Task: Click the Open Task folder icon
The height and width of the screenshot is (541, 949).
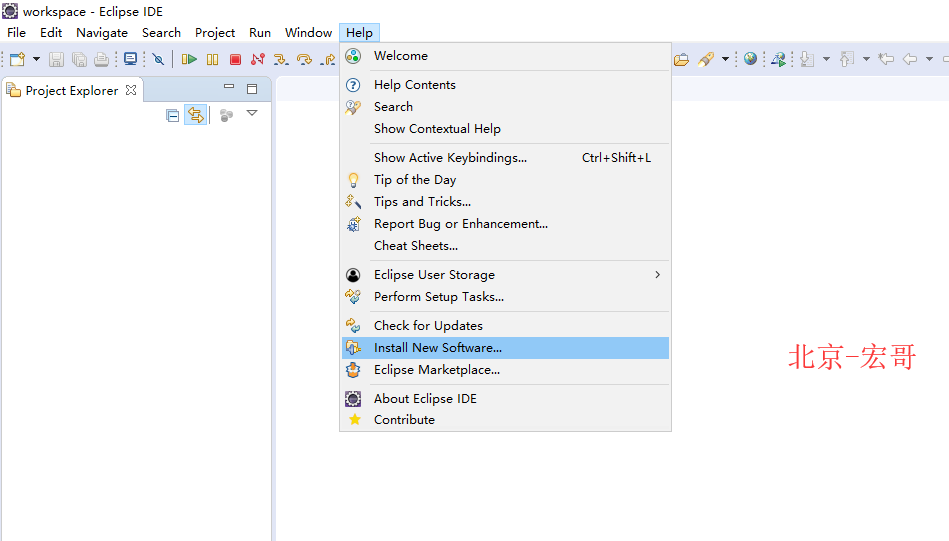Action: point(681,59)
